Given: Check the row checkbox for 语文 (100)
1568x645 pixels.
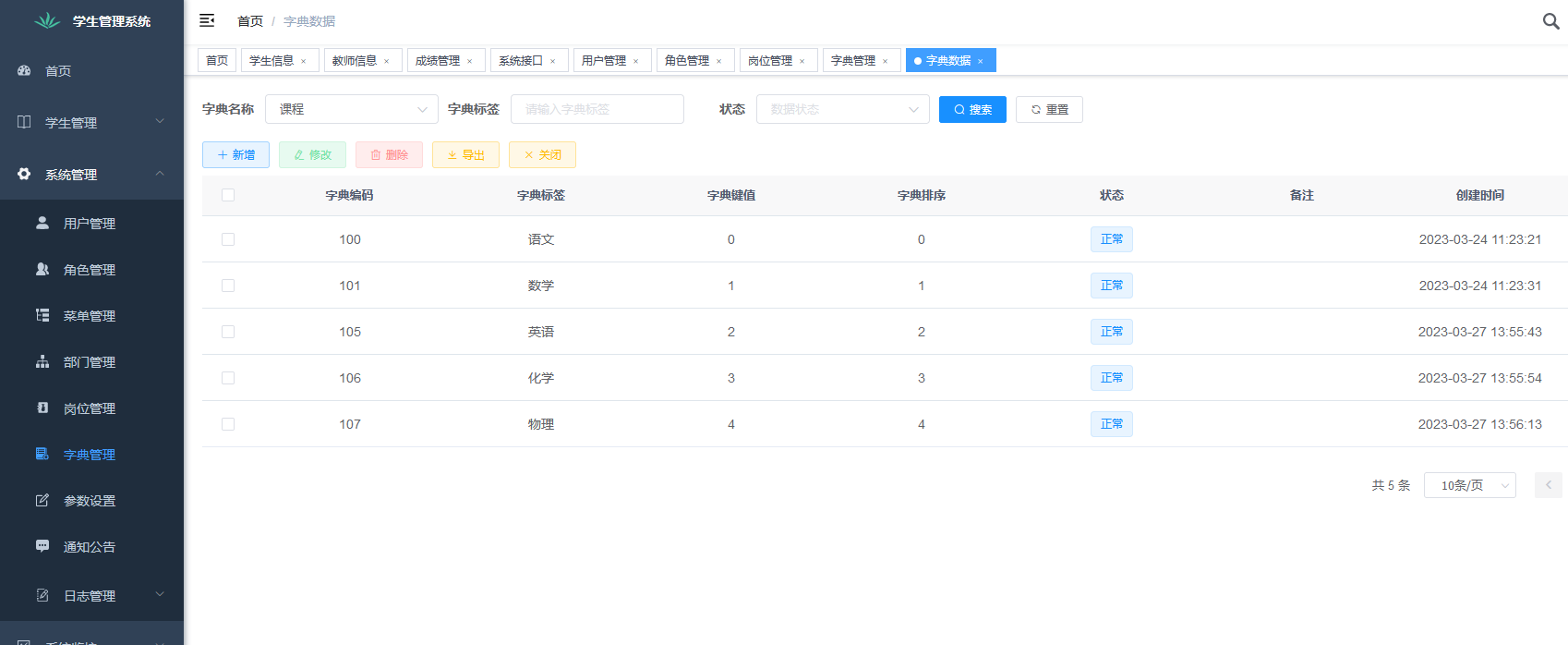Looking at the screenshot, I should (228, 239).
